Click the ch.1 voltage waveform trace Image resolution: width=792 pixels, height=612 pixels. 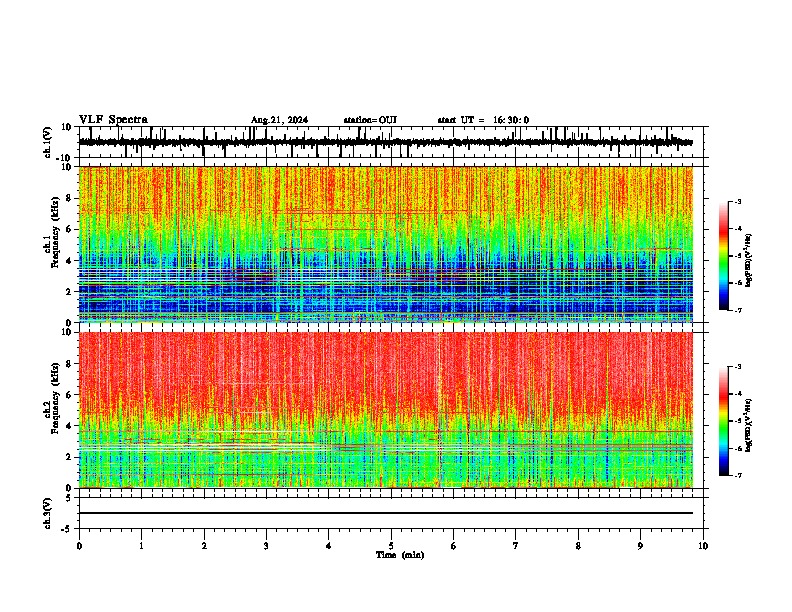(385, 142)
